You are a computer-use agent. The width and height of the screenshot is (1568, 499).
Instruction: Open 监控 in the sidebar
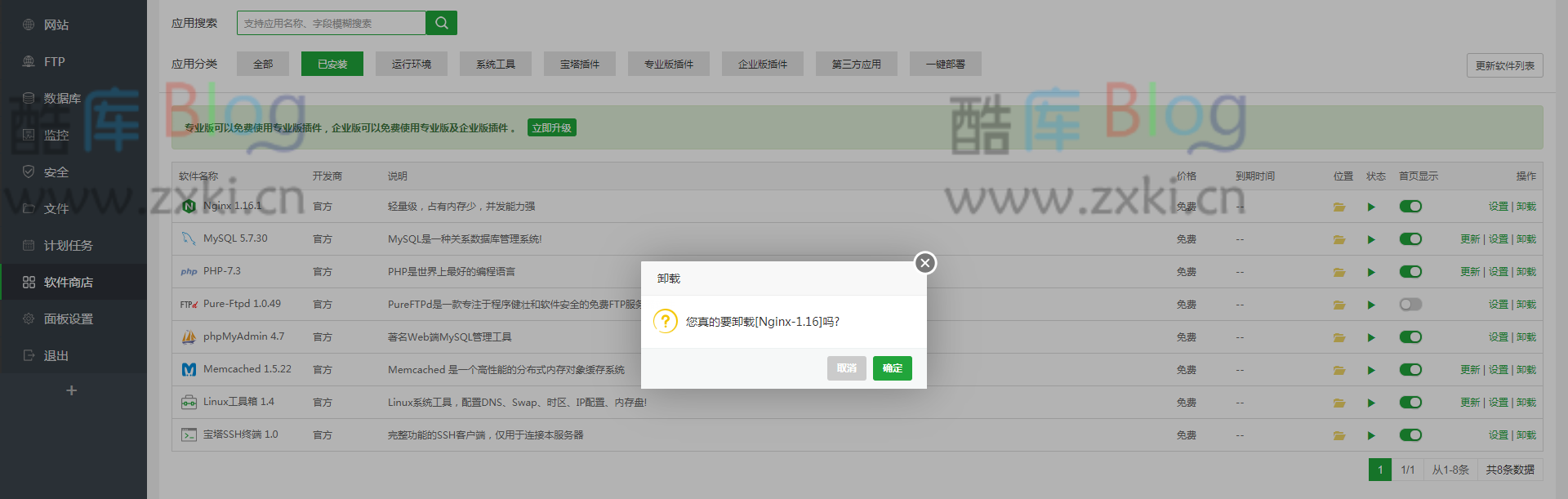(x=73, y=135)
